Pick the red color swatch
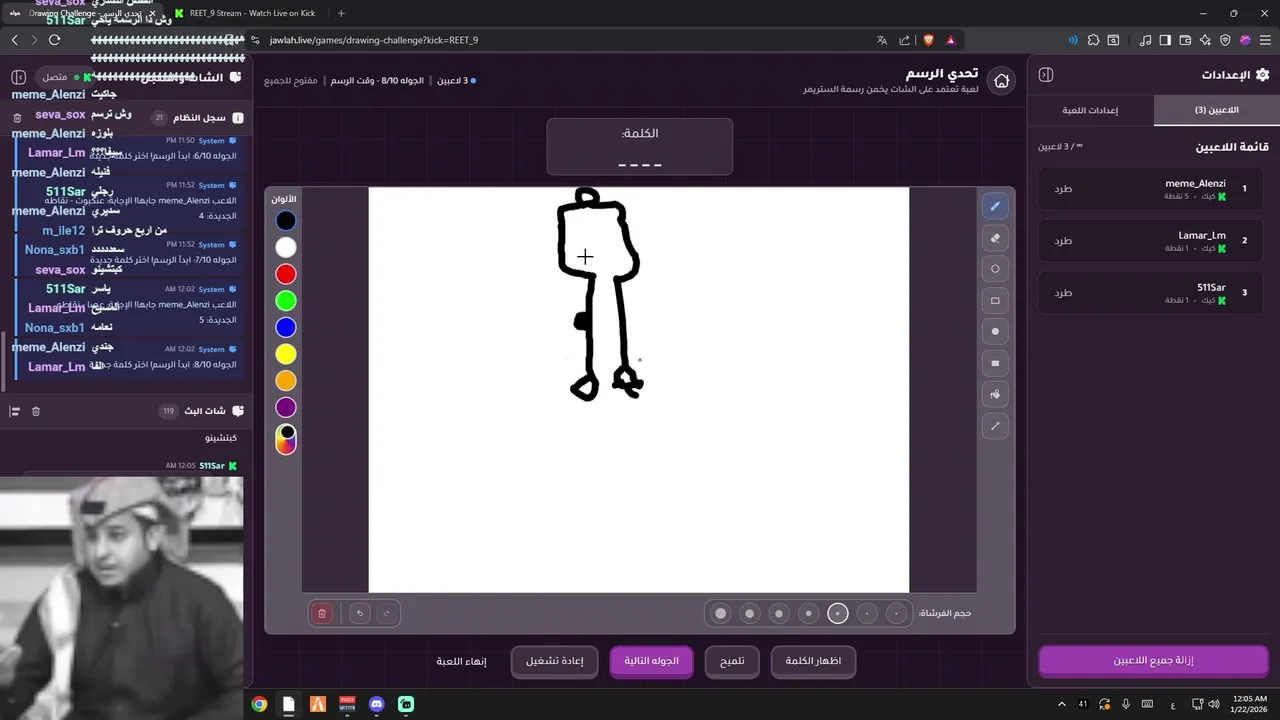1280x720 pixels. pos(286,274)
